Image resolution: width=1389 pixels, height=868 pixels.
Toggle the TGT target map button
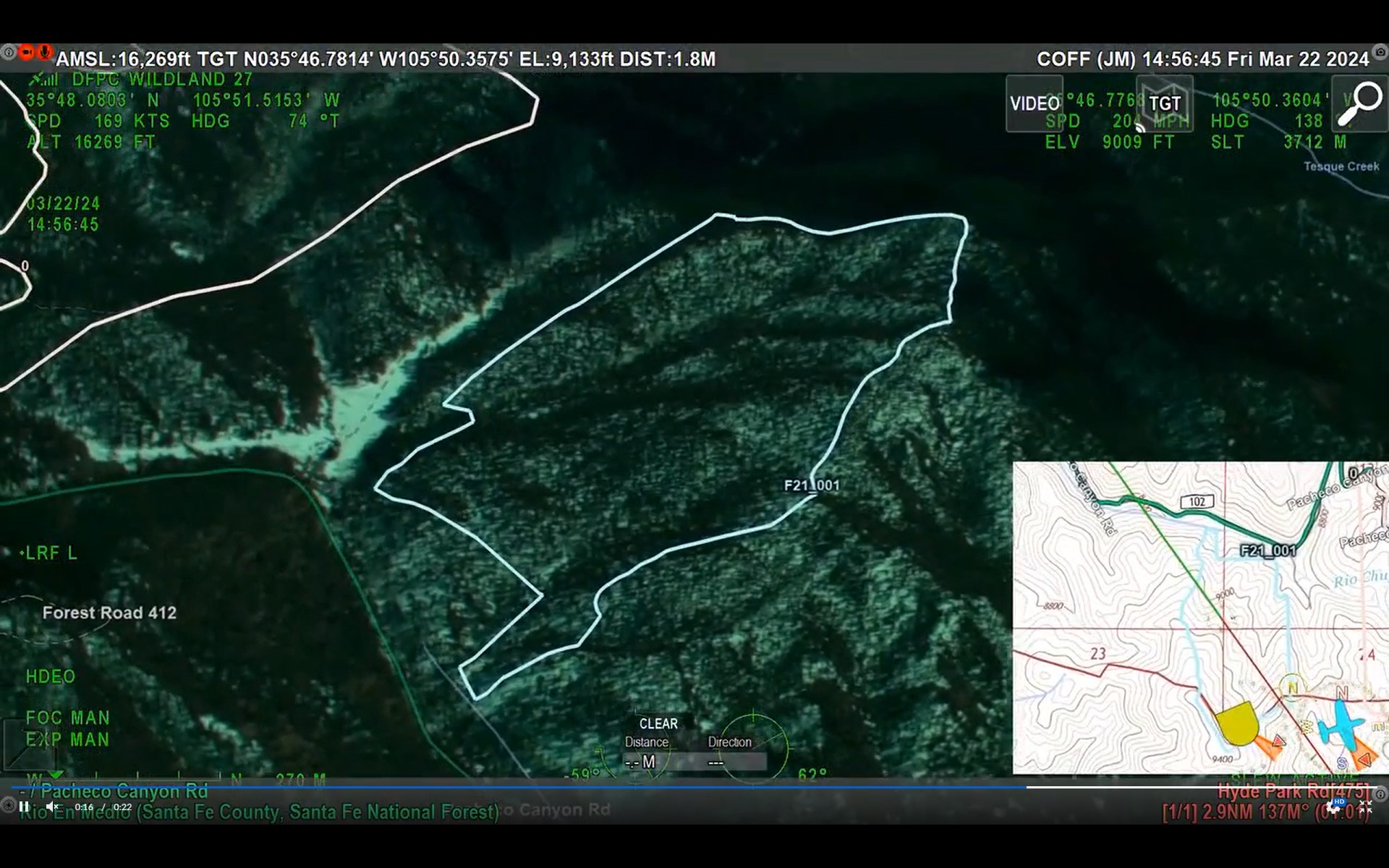pos(1164,103)
